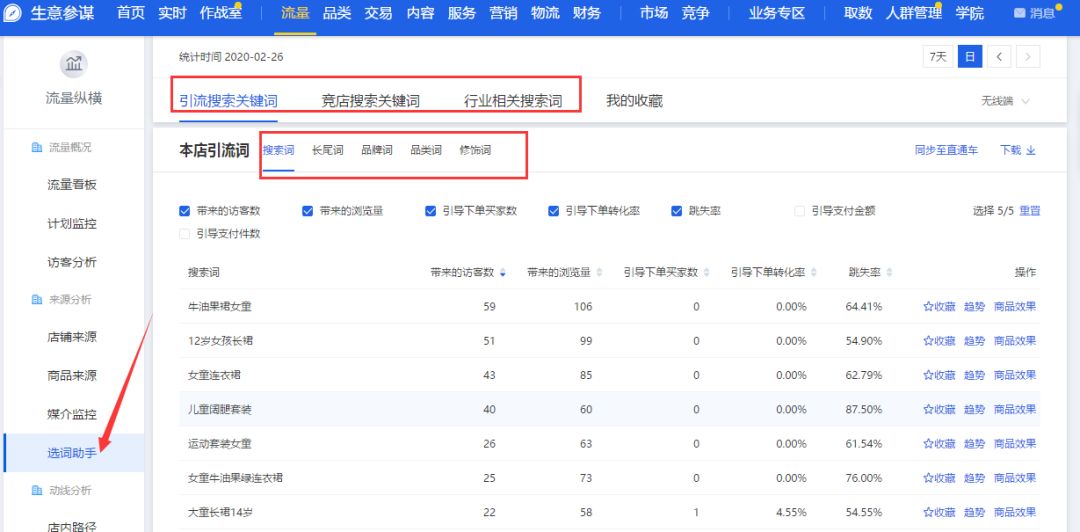Viewport: 1080px width, 532px height.
Task: Open 作战室 in top navigation
Action: point(221,13)
